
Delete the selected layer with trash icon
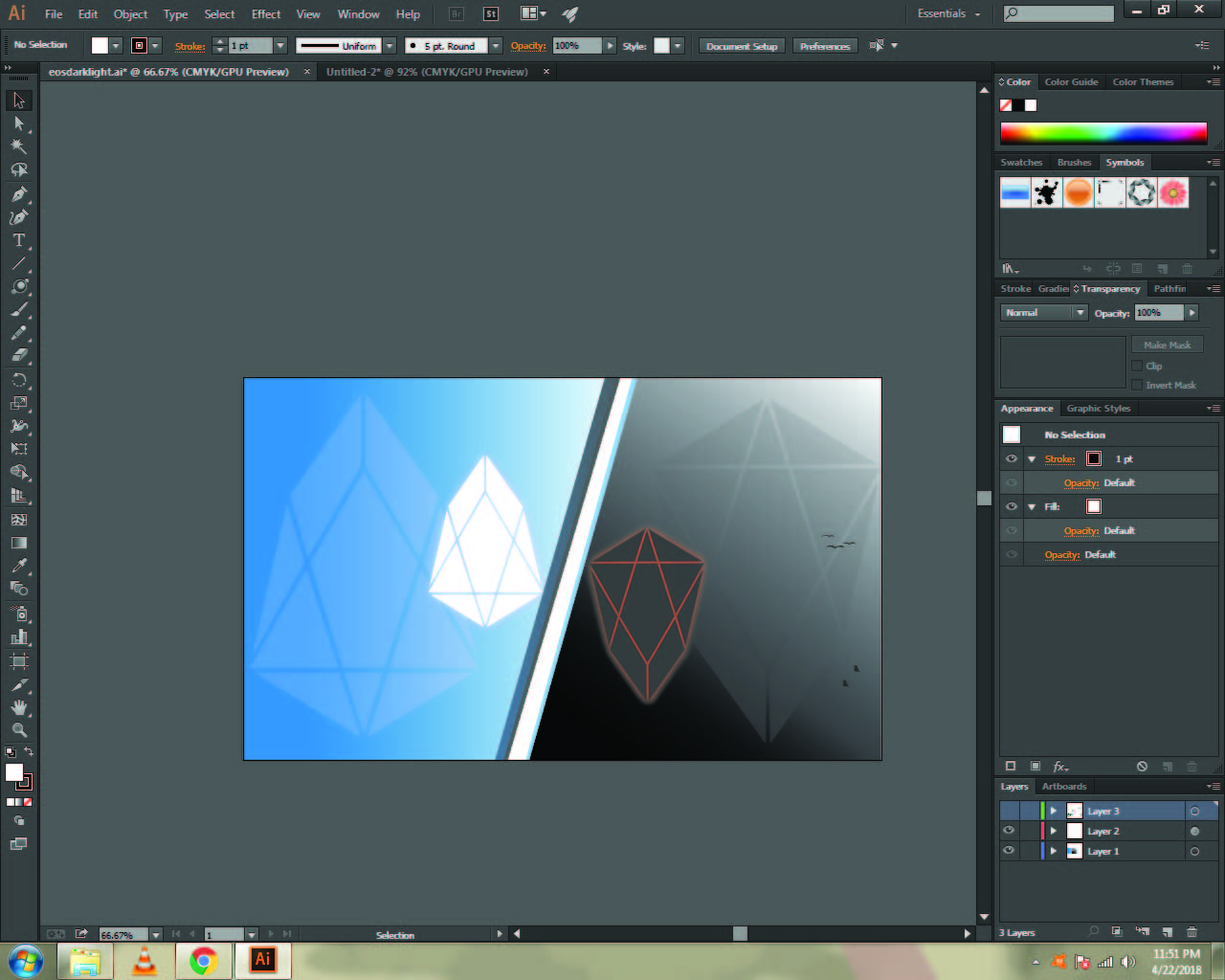(1192, 932)
